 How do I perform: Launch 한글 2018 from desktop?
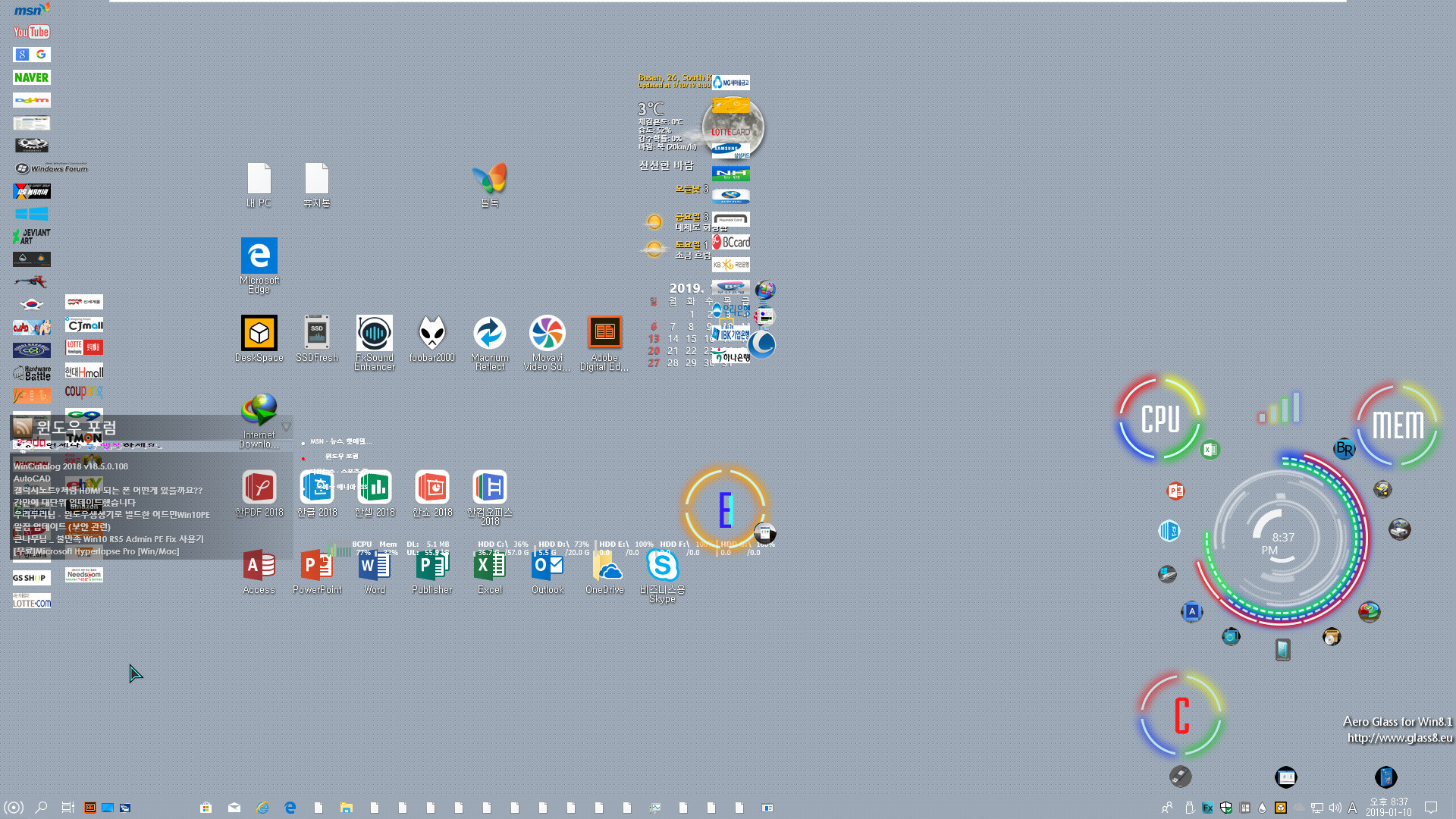click(x=317, y=494)
